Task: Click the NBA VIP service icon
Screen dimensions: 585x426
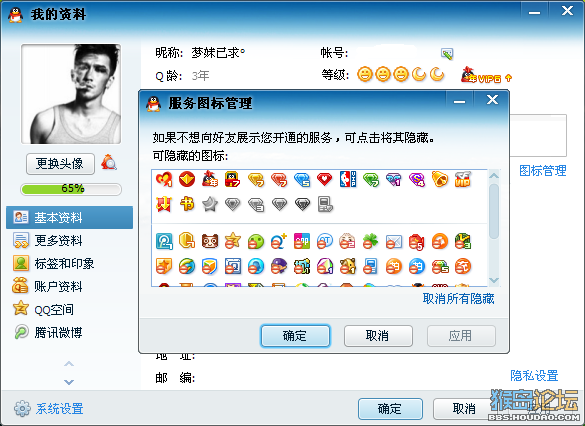Action: pos(348,179)
